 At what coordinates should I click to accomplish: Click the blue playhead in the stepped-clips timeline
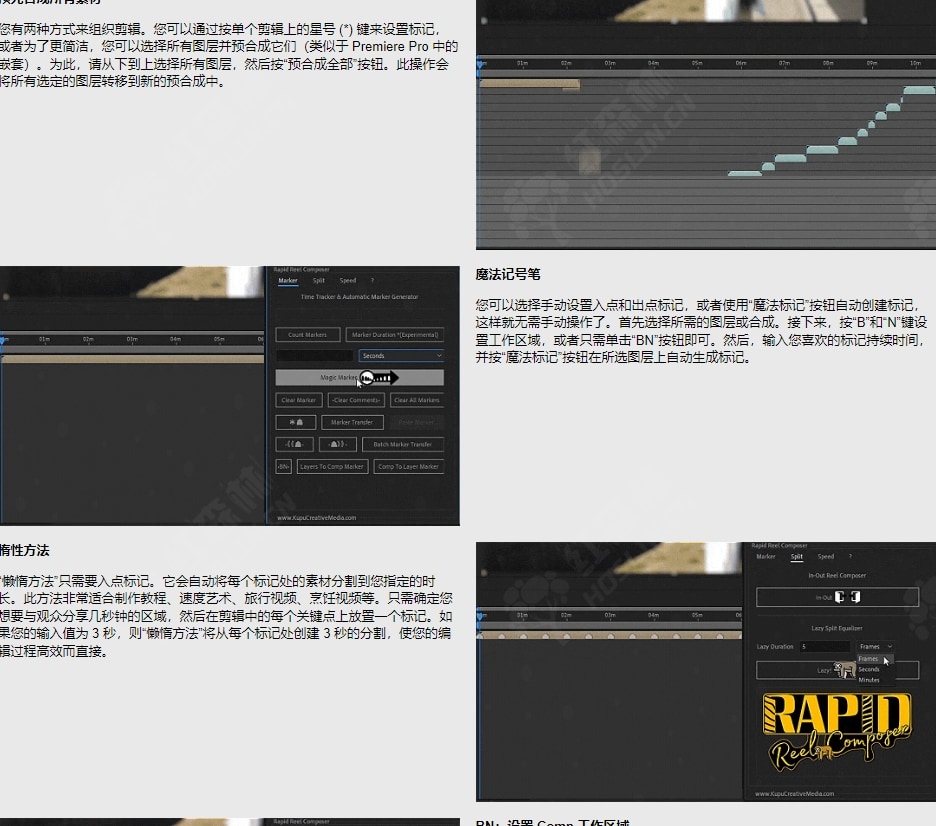(479, 66)
